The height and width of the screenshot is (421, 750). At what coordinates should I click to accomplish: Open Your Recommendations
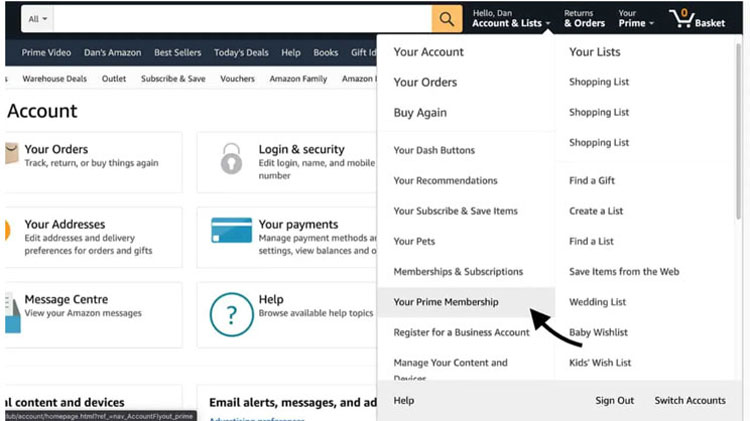445,181
